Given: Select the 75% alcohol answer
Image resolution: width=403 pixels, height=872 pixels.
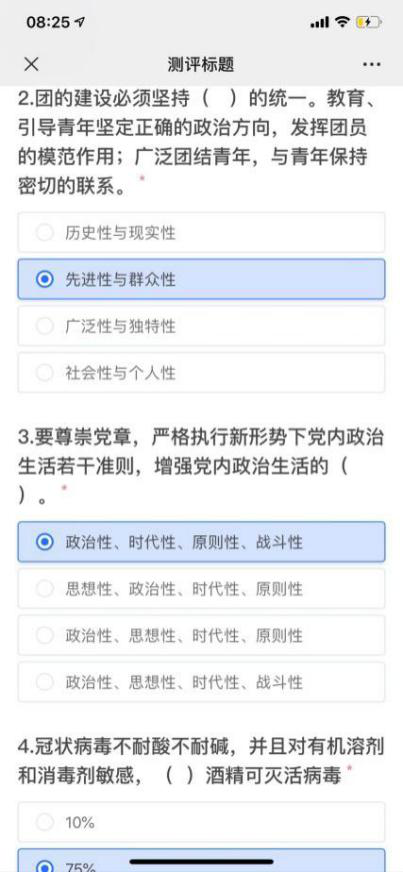Looking at the screenshot, I should click(201, 860).
